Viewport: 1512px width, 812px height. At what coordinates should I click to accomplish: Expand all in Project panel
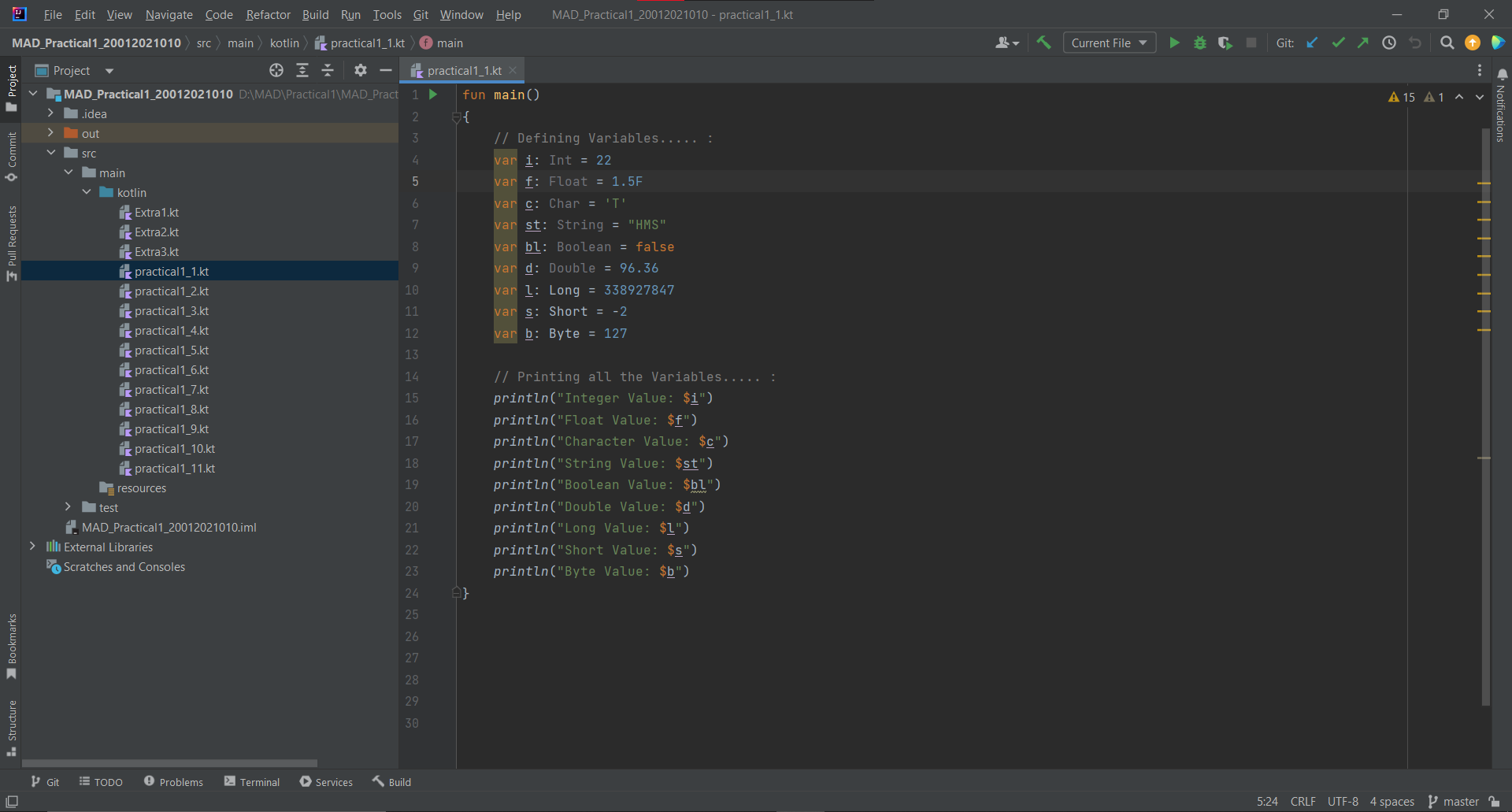[x=302, y=71]
